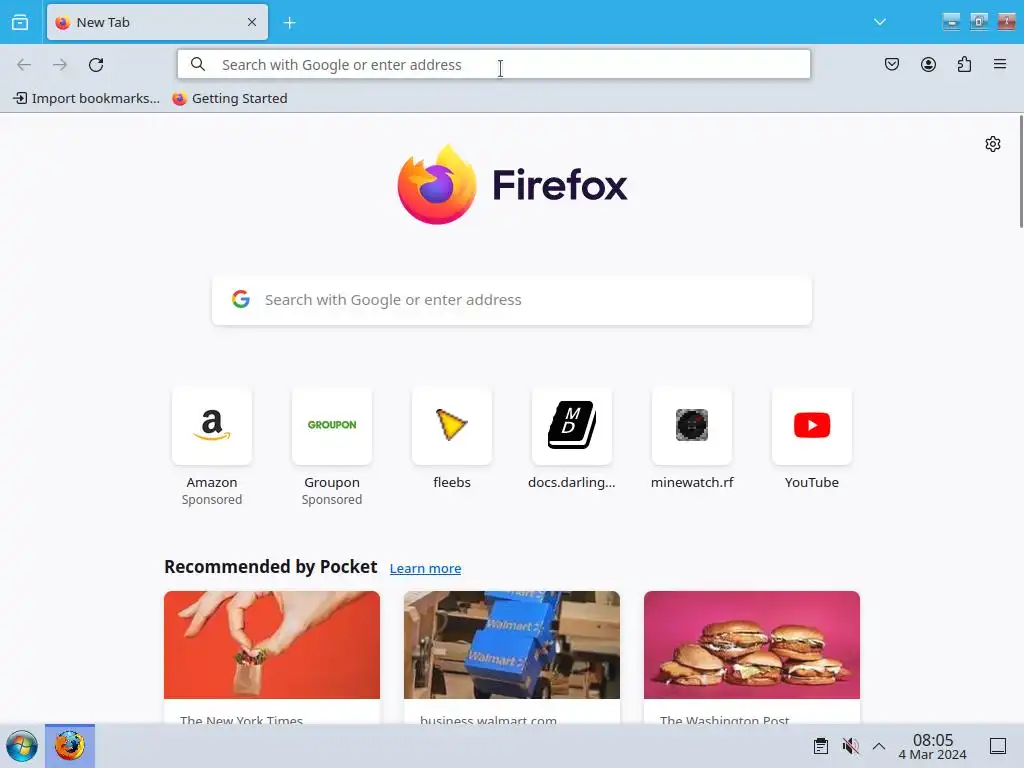Open the New York Times story thumbnail

pyautogui.click(x=272, y=645)
